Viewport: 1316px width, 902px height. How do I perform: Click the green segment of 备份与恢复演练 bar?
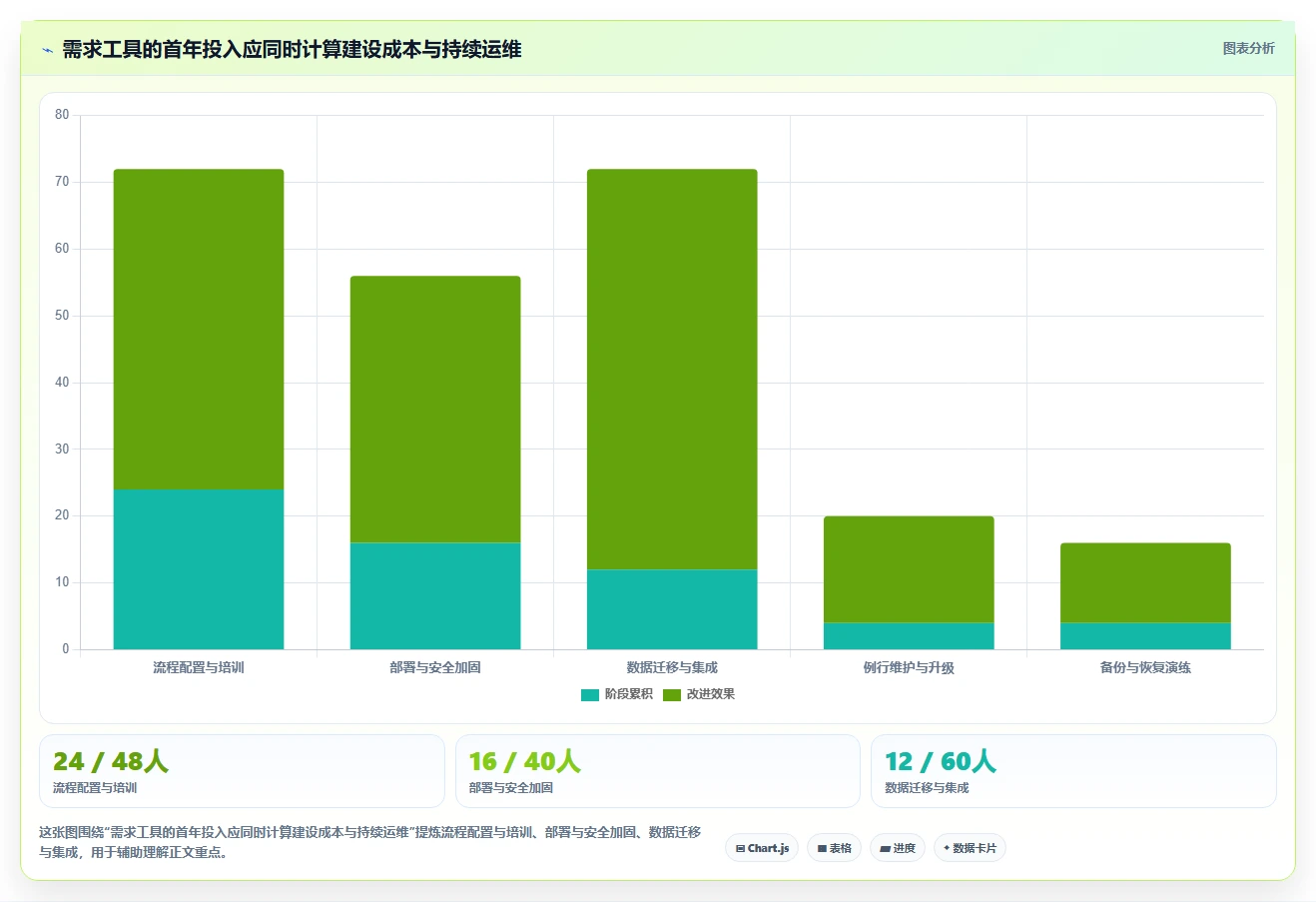[1145, 583]
